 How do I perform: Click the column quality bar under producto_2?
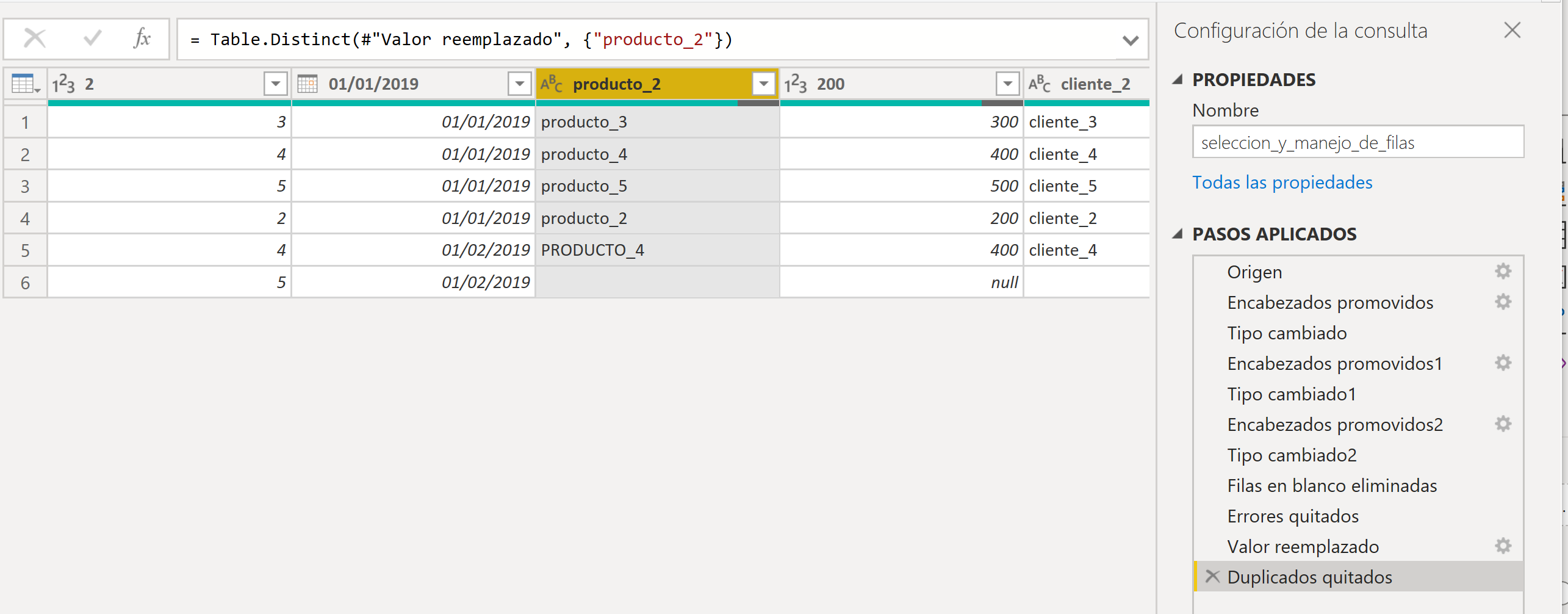tap(657, 103)
